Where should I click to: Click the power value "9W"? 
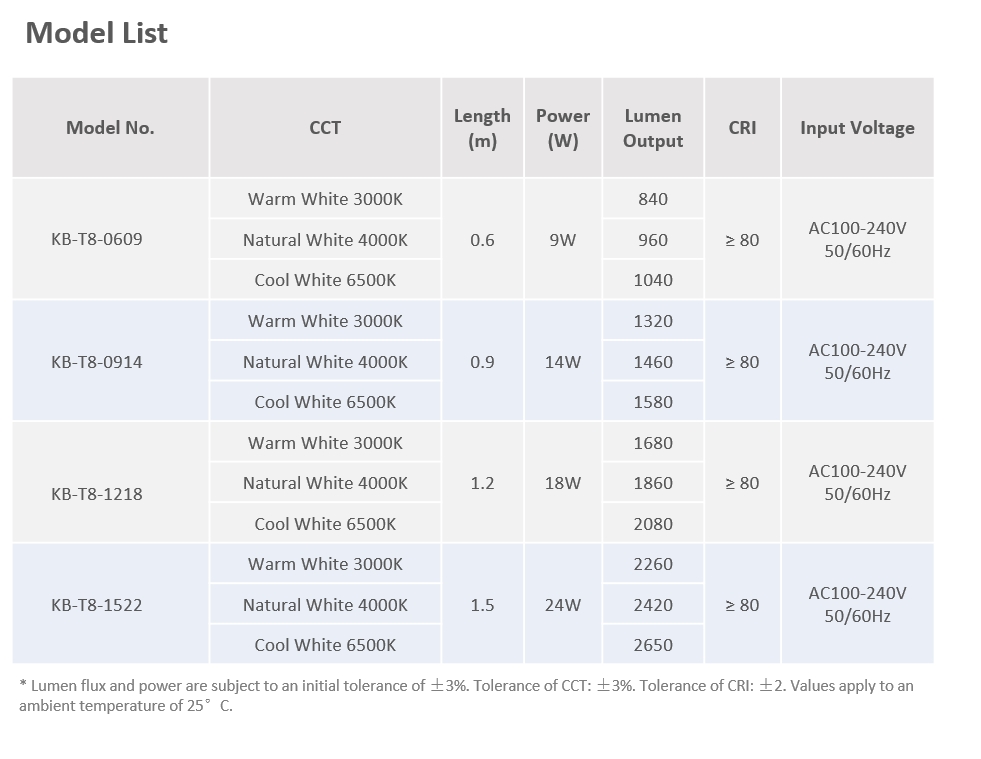(x=563, y=240)
